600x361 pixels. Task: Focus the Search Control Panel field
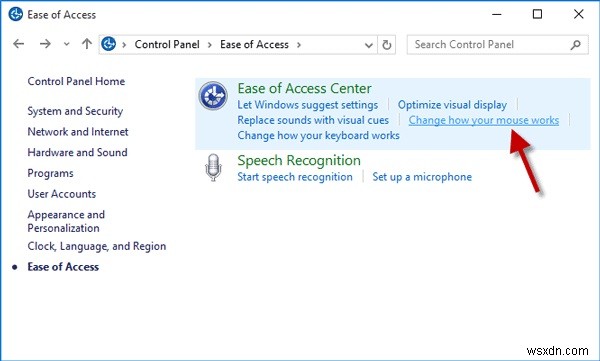497,44
